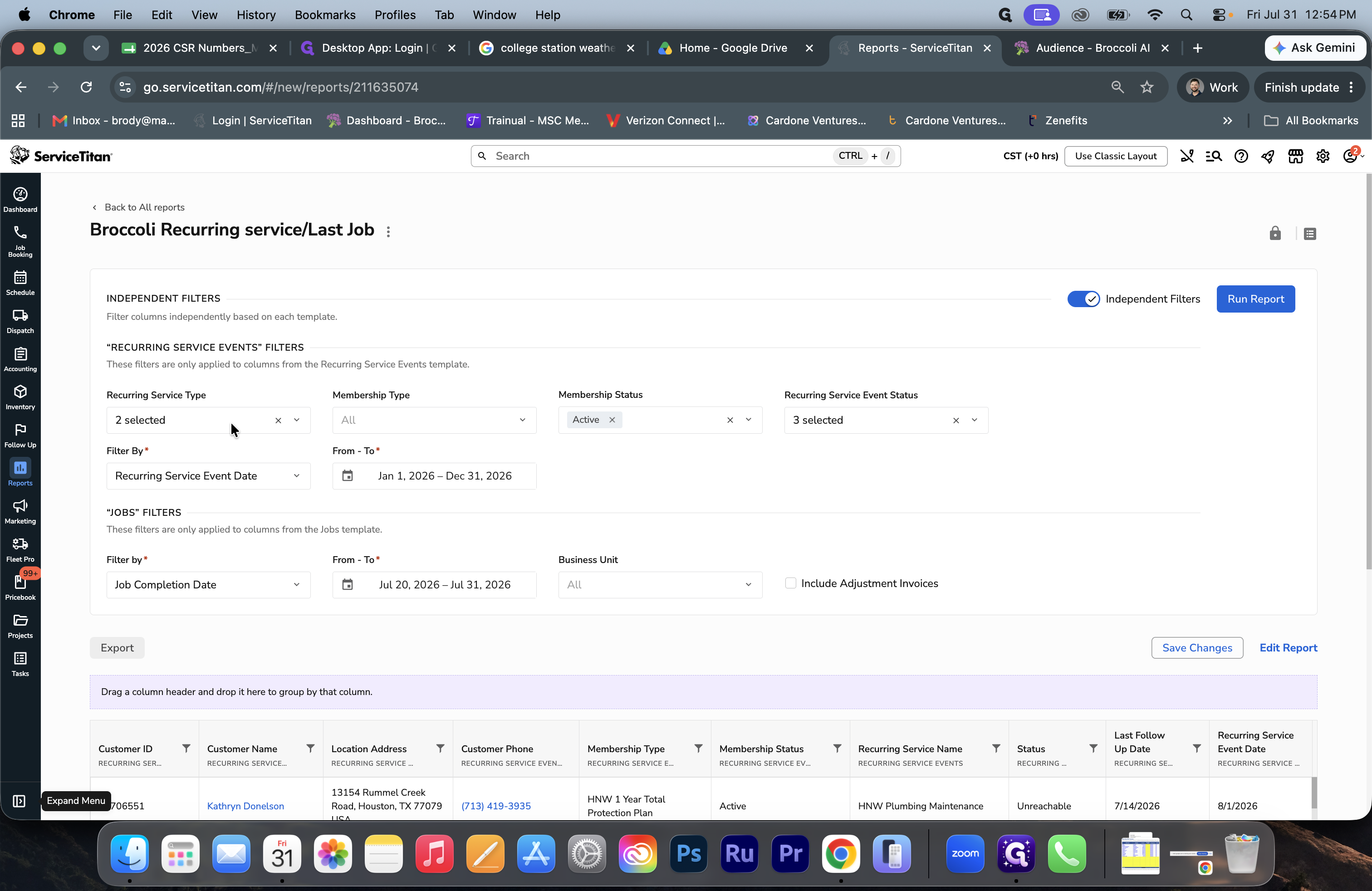Expand the Recurring Service Type dropdown
The width and height of the screenshot is (1372, 891).
(x=296, y=420)
